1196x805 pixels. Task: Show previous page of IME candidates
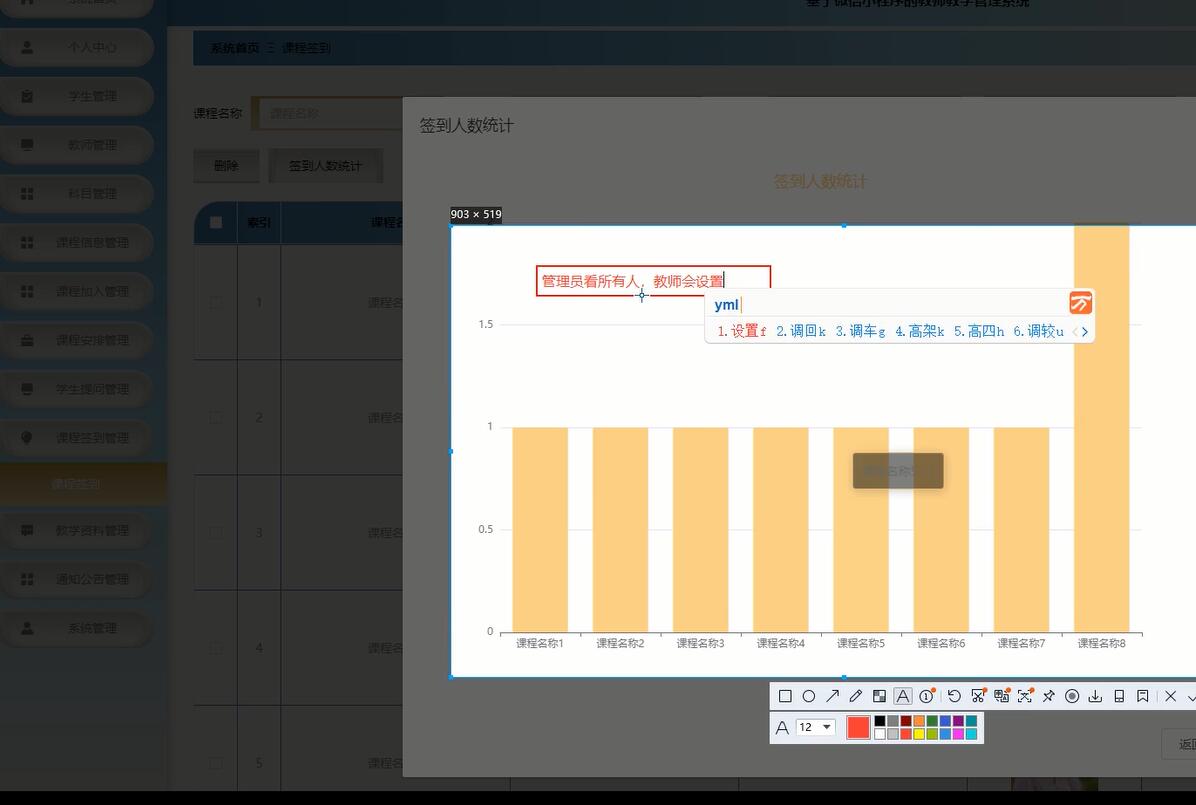[1075, 332]
